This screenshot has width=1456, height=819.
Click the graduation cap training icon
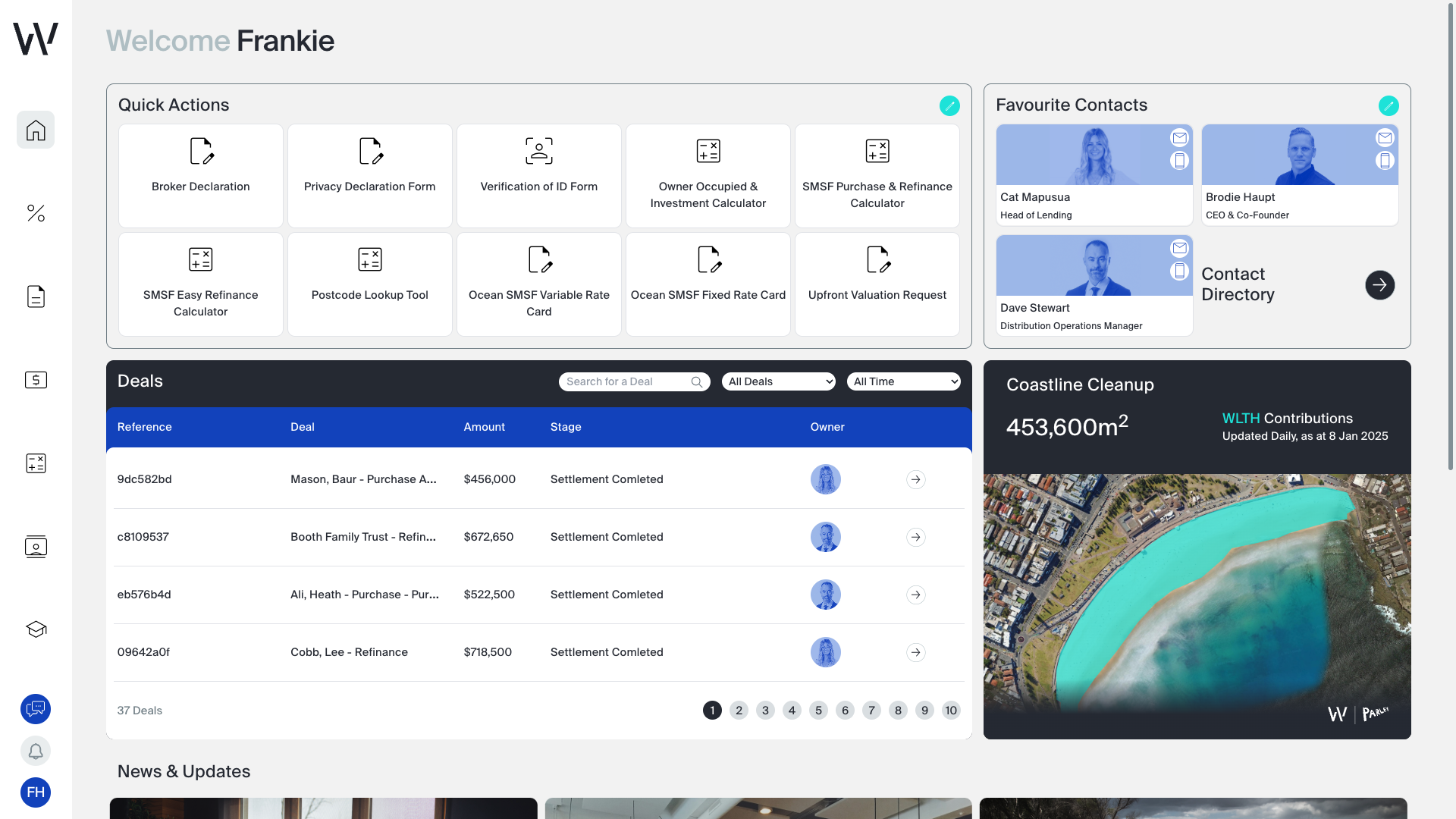[x=36, y=629]
